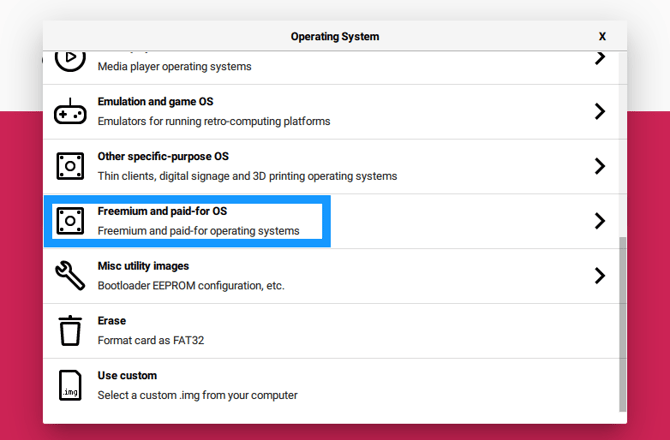Expand the Misc utility images chevron
The width and height of the screenshot is (670, 440).
[600, 276]
